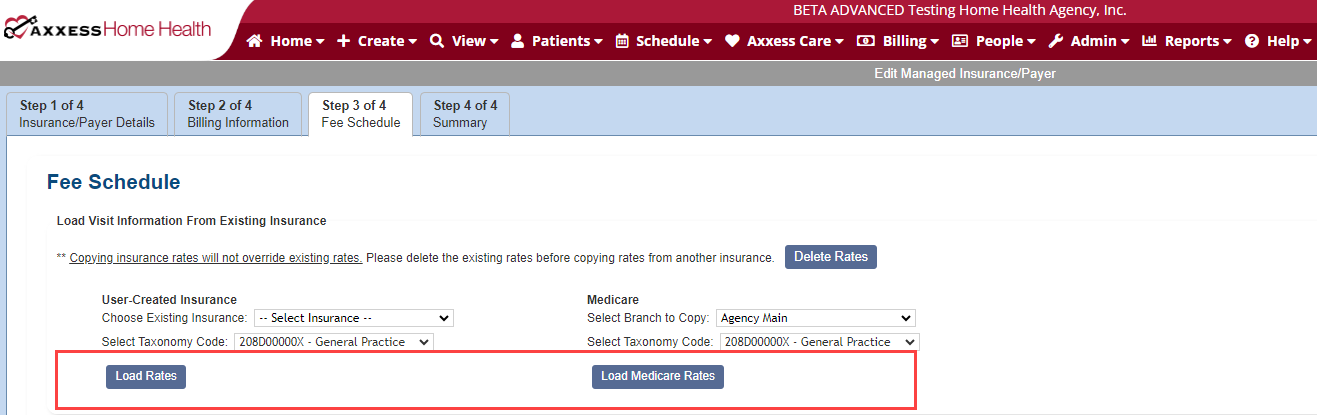Viewport: 1317px width, 415px height.
Task: Expand the Choose Existing Insurance dropdown
Action: (354, 318)
